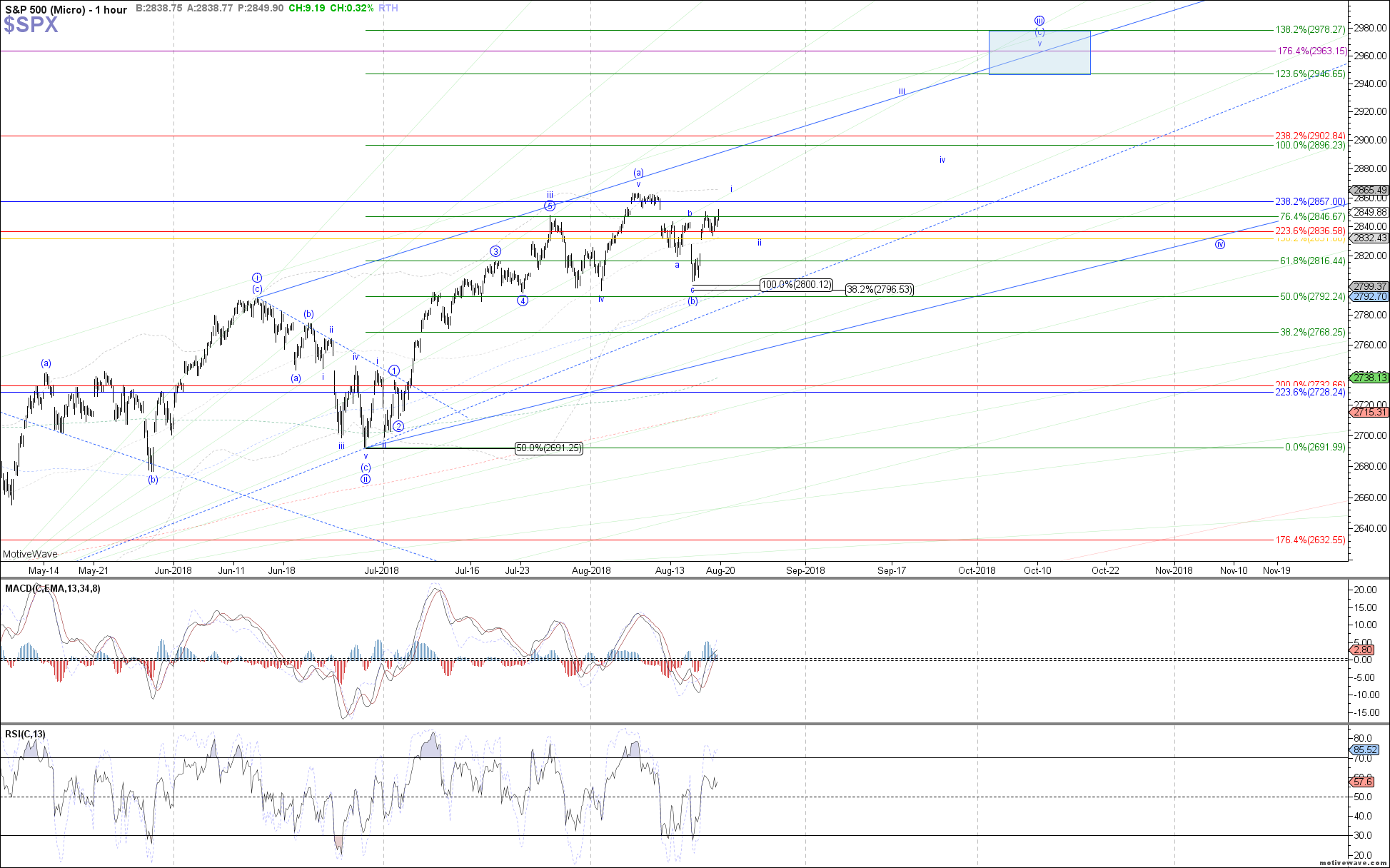Click the Aug-2018 date axis label
The width and height of the screenshot is (1390, 868).
[591, 570]
